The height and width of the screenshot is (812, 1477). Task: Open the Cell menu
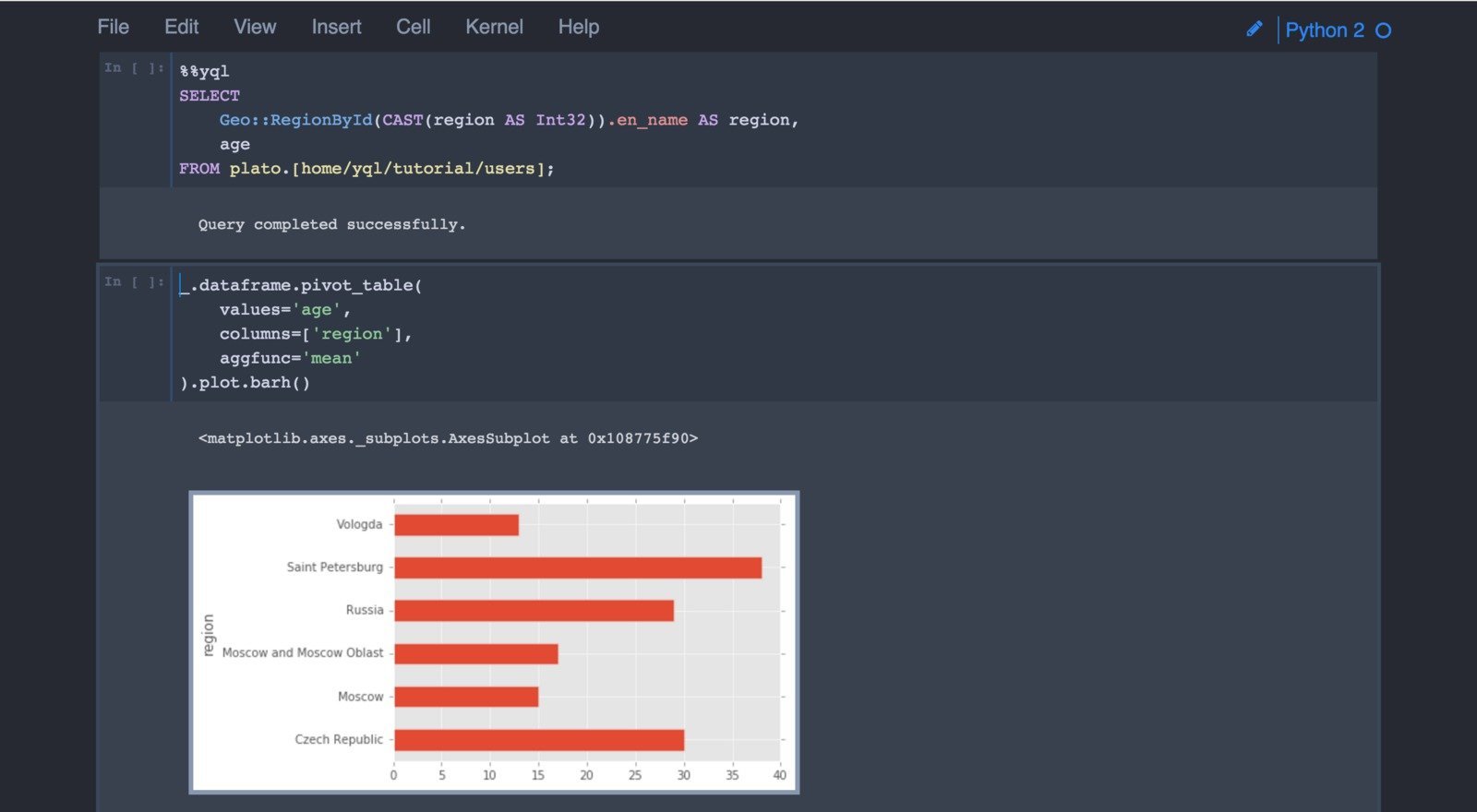point(414,27)
